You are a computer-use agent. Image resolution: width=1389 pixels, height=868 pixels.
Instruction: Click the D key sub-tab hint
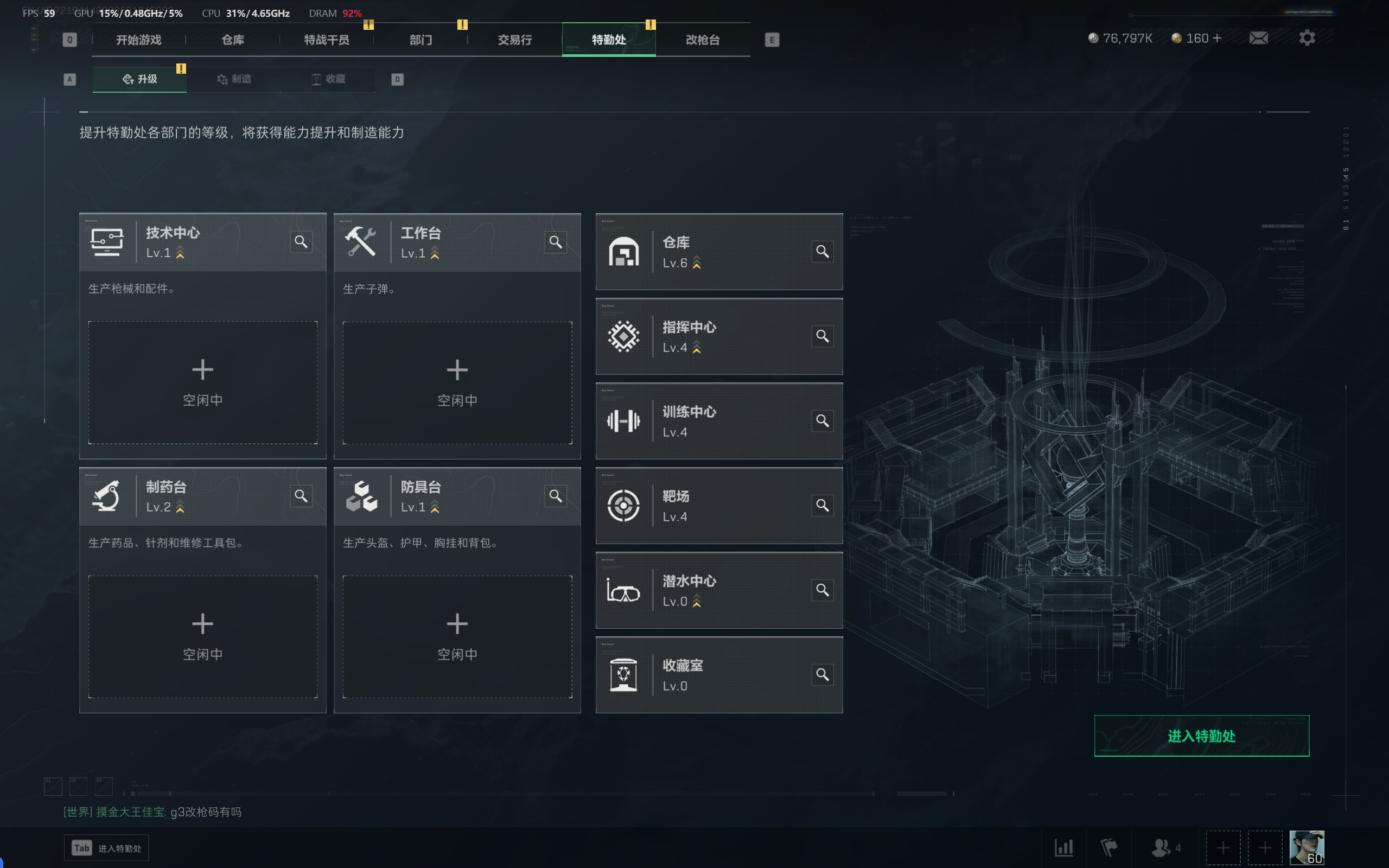(397, 79)
